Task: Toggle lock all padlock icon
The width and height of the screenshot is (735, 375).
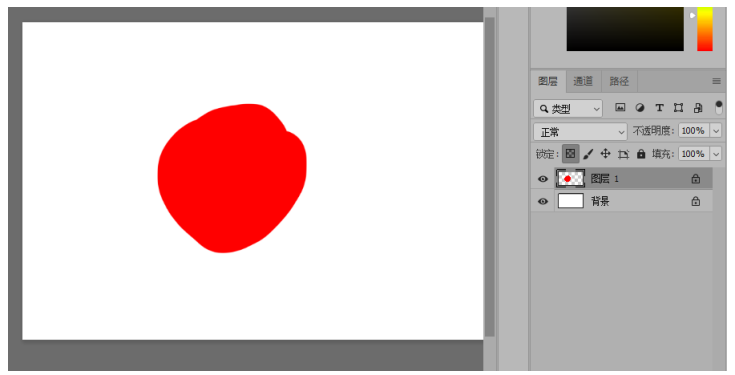Action: click(641, 154)
